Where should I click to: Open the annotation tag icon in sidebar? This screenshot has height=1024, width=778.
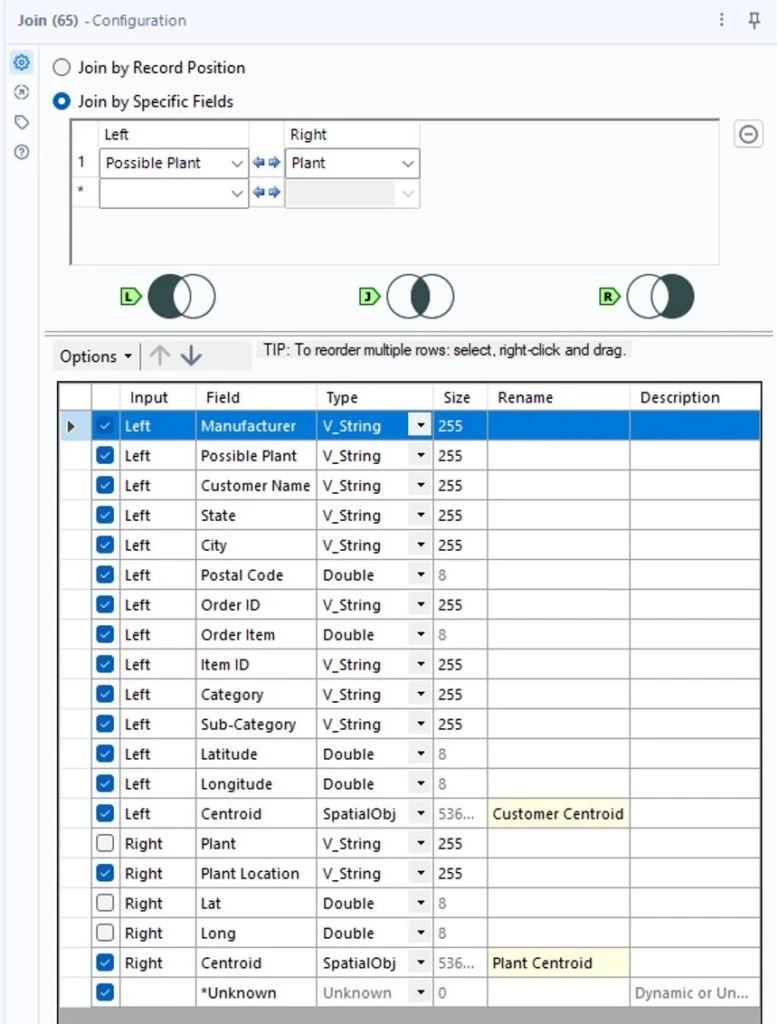pyautogui.click(x=21, y=122)
